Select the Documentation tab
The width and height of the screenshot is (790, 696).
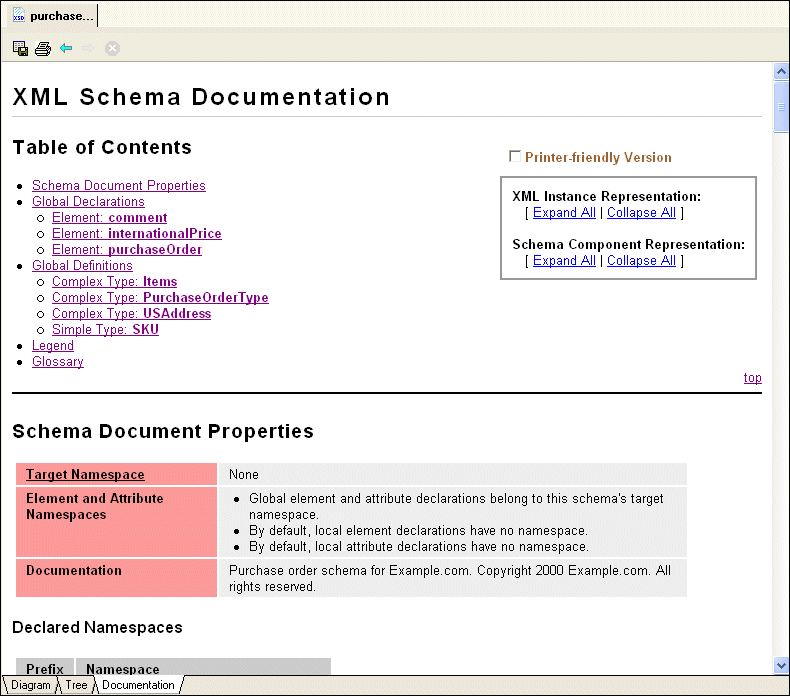[x=138, y=686]
